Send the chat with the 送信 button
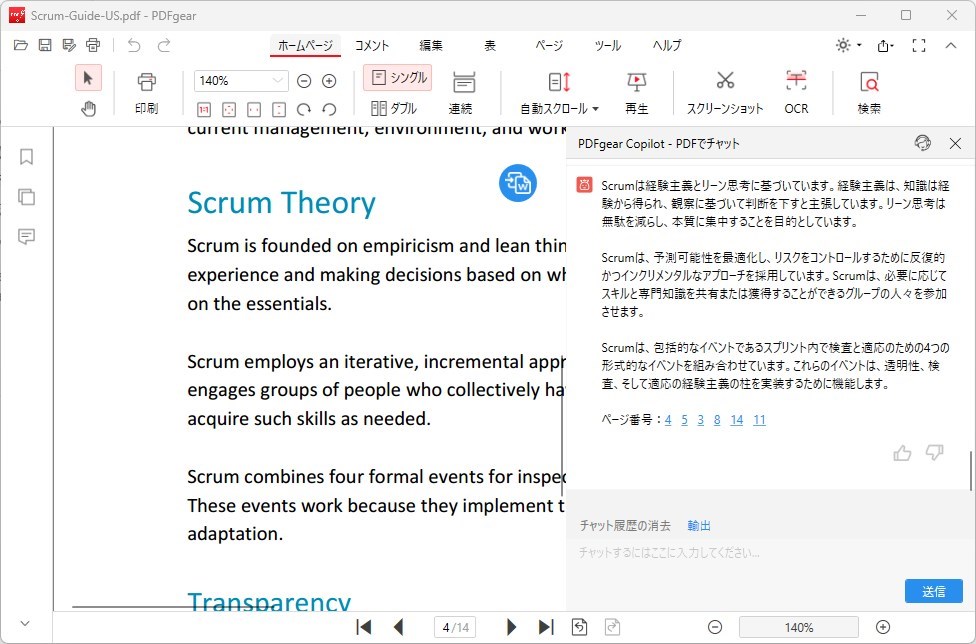 [x=932, y=591]
